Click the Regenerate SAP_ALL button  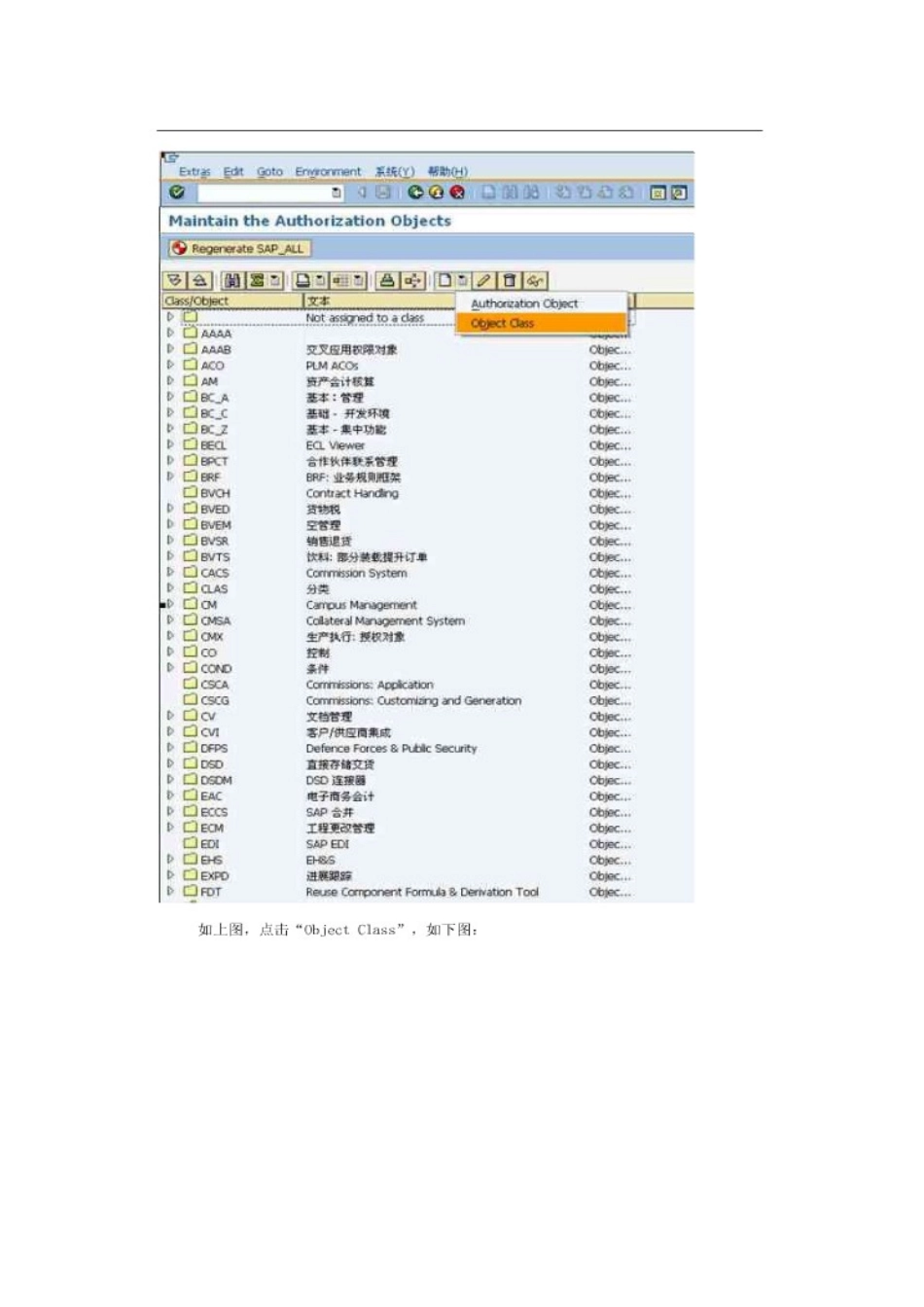[x=238, y=249]
